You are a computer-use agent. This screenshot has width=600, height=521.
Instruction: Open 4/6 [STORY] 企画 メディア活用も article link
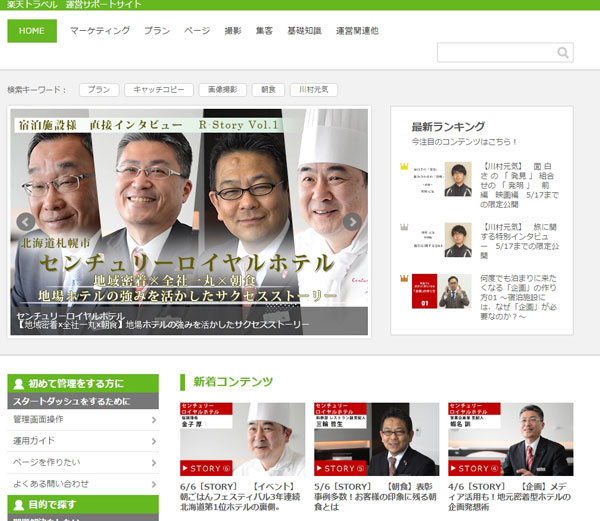(509, 497)
